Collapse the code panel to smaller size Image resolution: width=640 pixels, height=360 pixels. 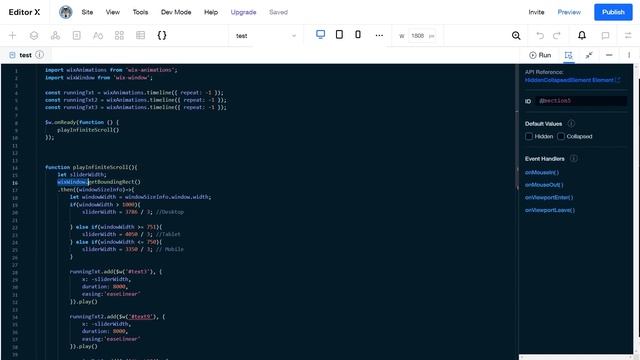pyautogui.click(x=589, y=55)
